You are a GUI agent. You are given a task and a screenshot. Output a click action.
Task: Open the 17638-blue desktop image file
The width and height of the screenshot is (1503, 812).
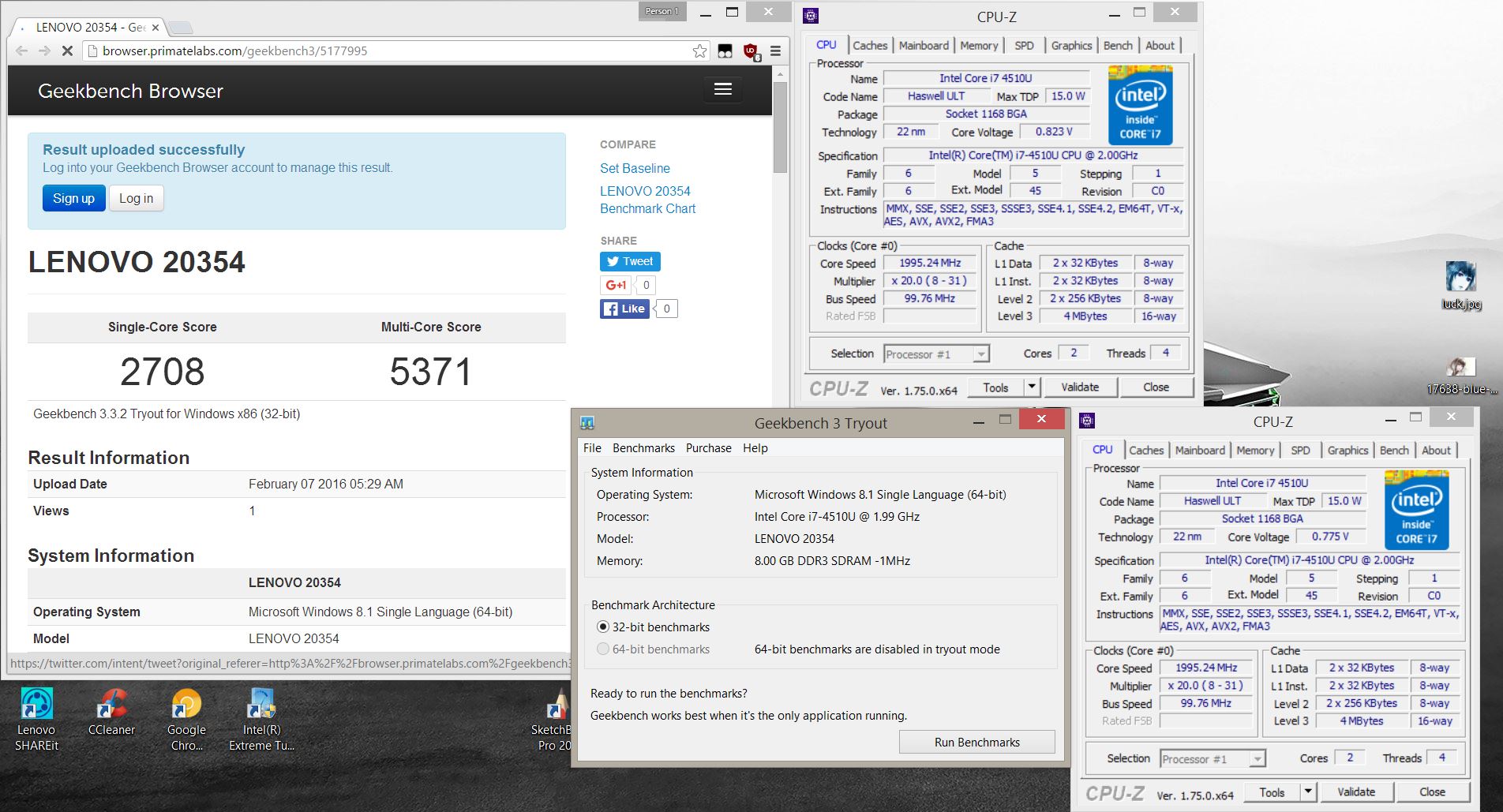pyautogui.click(x=1461, y=376)
